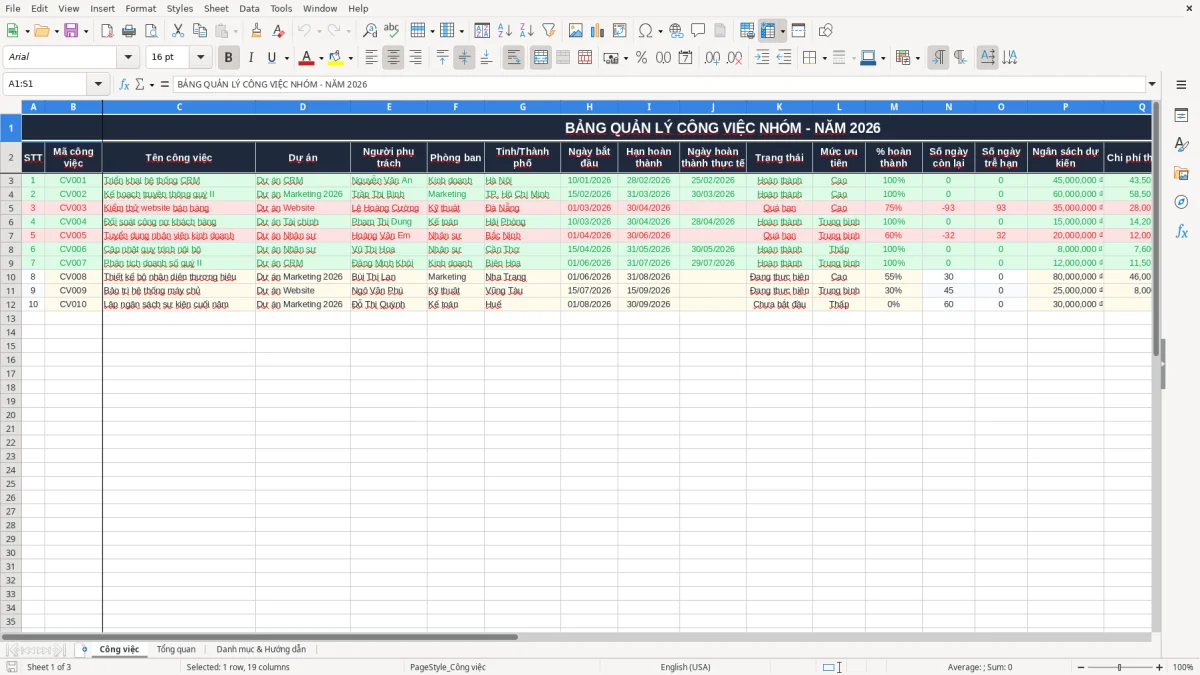
Task: Click Sort Descending icon
Action: point(526,31)
